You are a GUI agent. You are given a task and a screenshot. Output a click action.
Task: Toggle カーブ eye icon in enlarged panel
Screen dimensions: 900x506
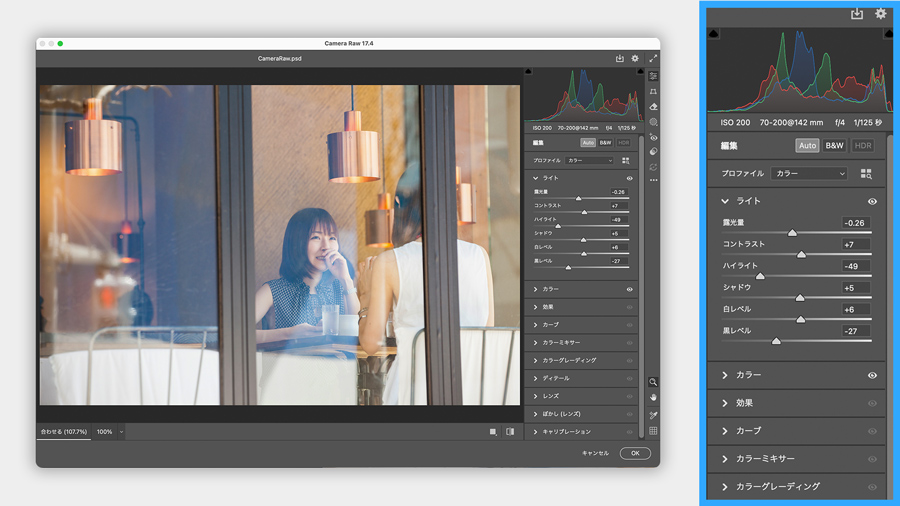(x=872, y=431)
